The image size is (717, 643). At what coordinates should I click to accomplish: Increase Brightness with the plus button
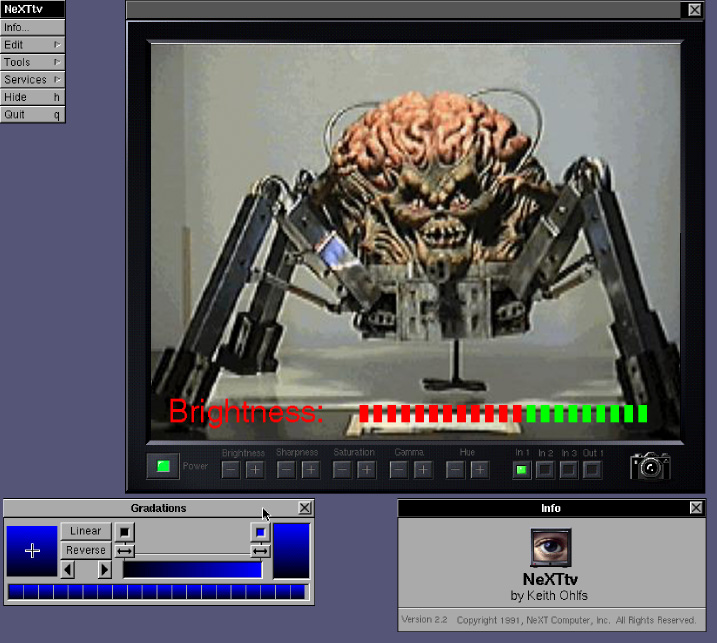click(x=255, y=470)
